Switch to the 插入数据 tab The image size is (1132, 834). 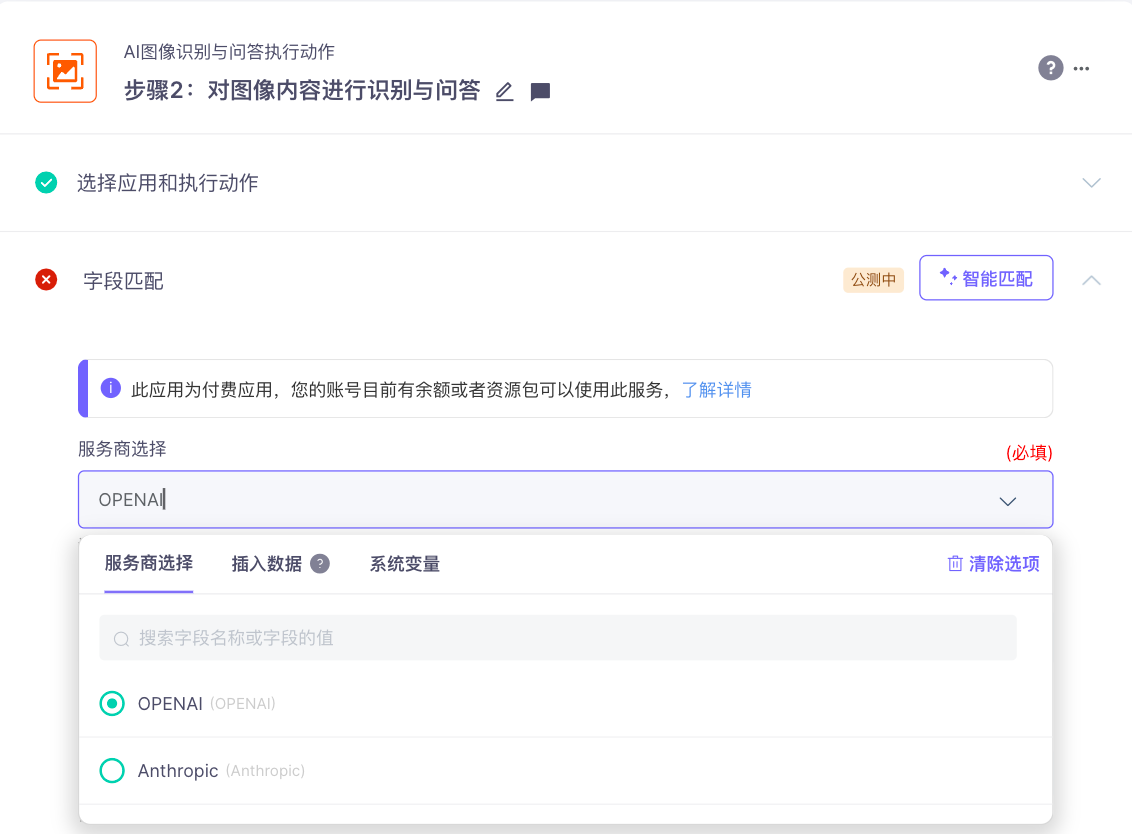point(266,564)
